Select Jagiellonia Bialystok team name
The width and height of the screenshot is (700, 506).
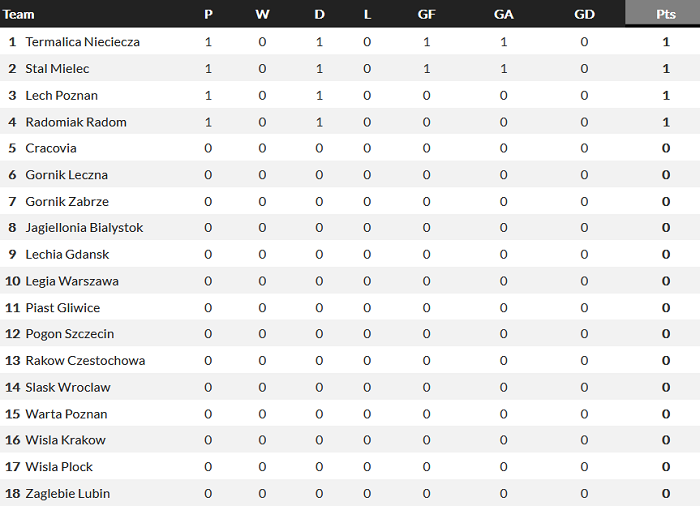[84, 228]
